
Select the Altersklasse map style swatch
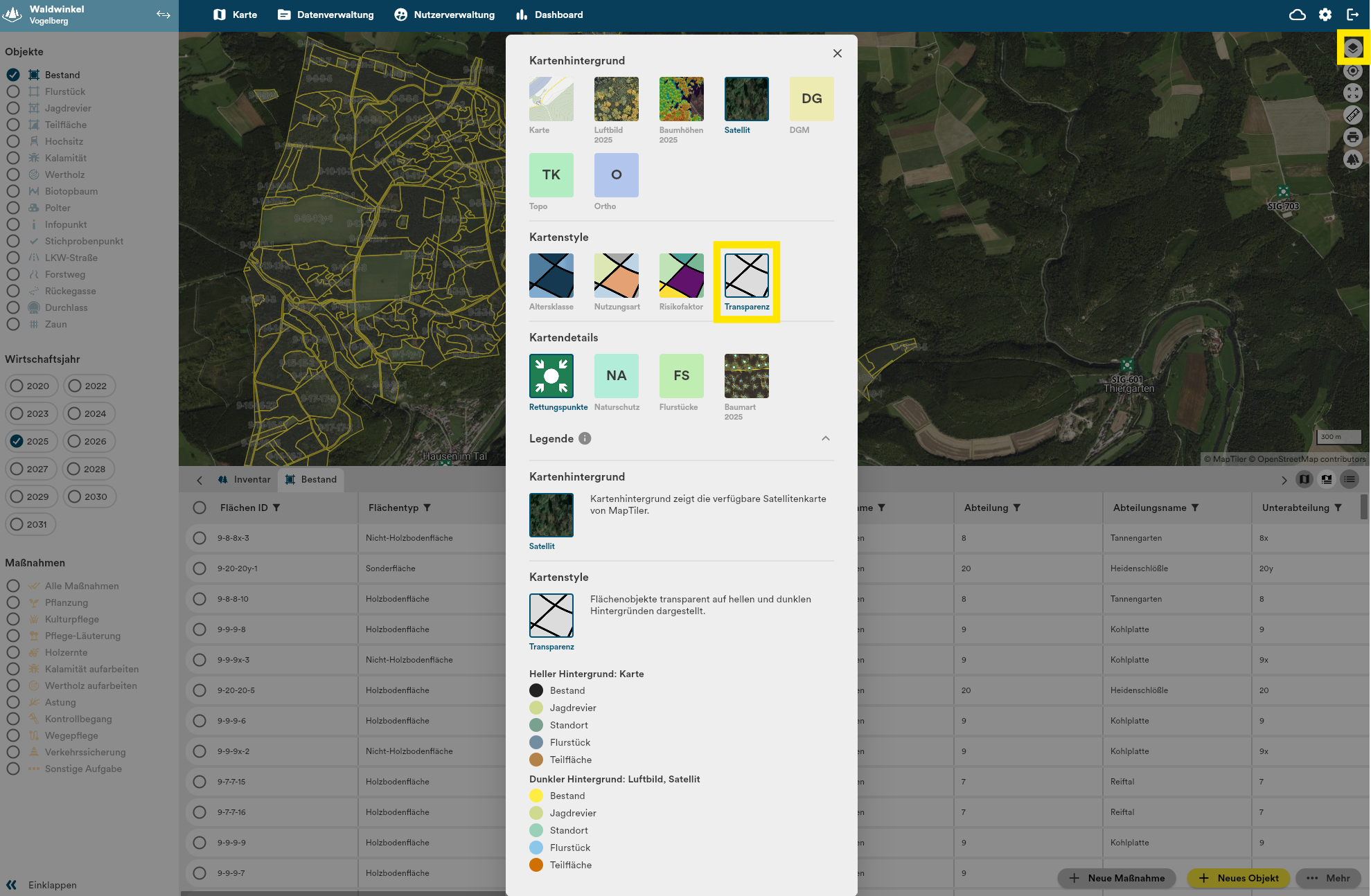[x=551, y=276]
